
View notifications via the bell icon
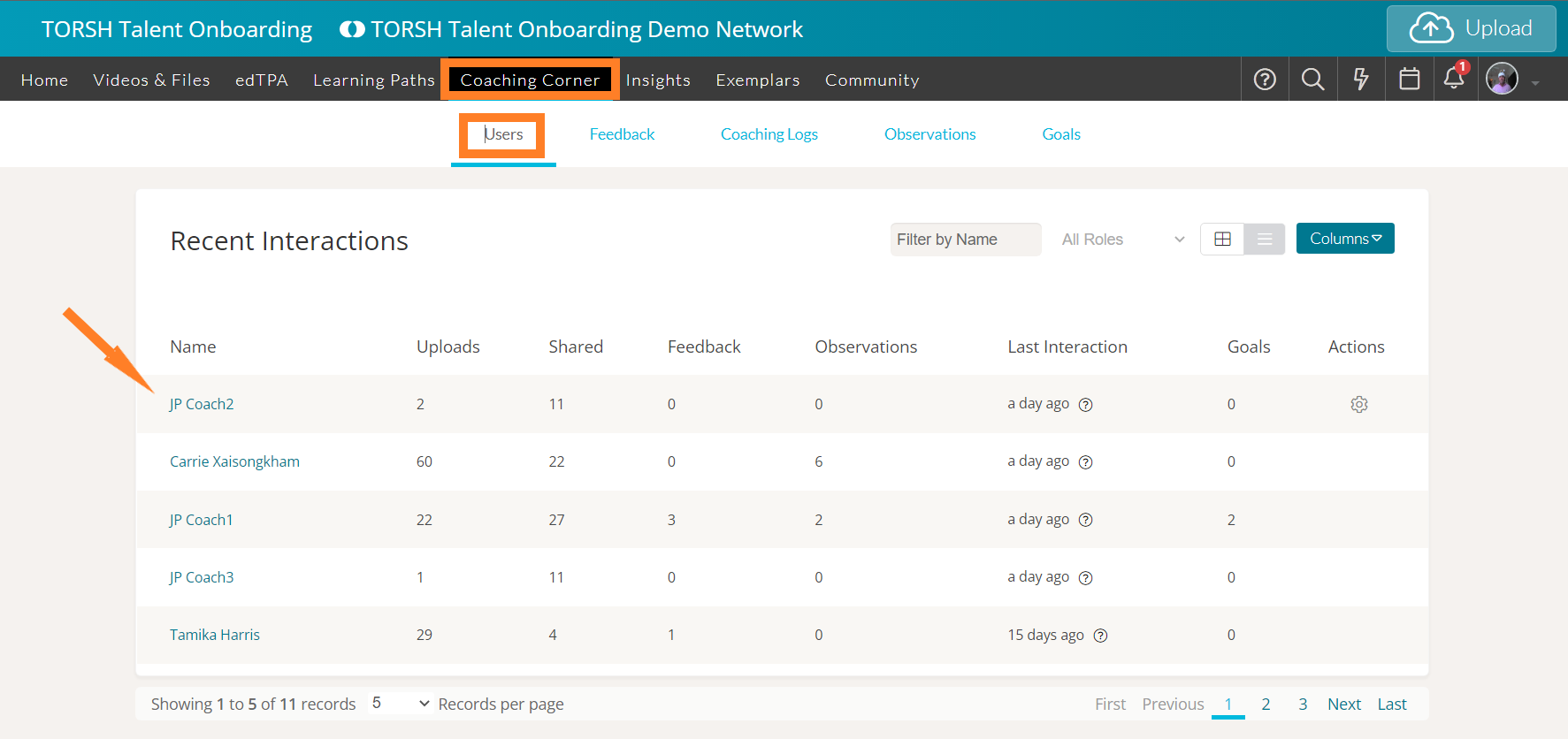pos(1453,79)
